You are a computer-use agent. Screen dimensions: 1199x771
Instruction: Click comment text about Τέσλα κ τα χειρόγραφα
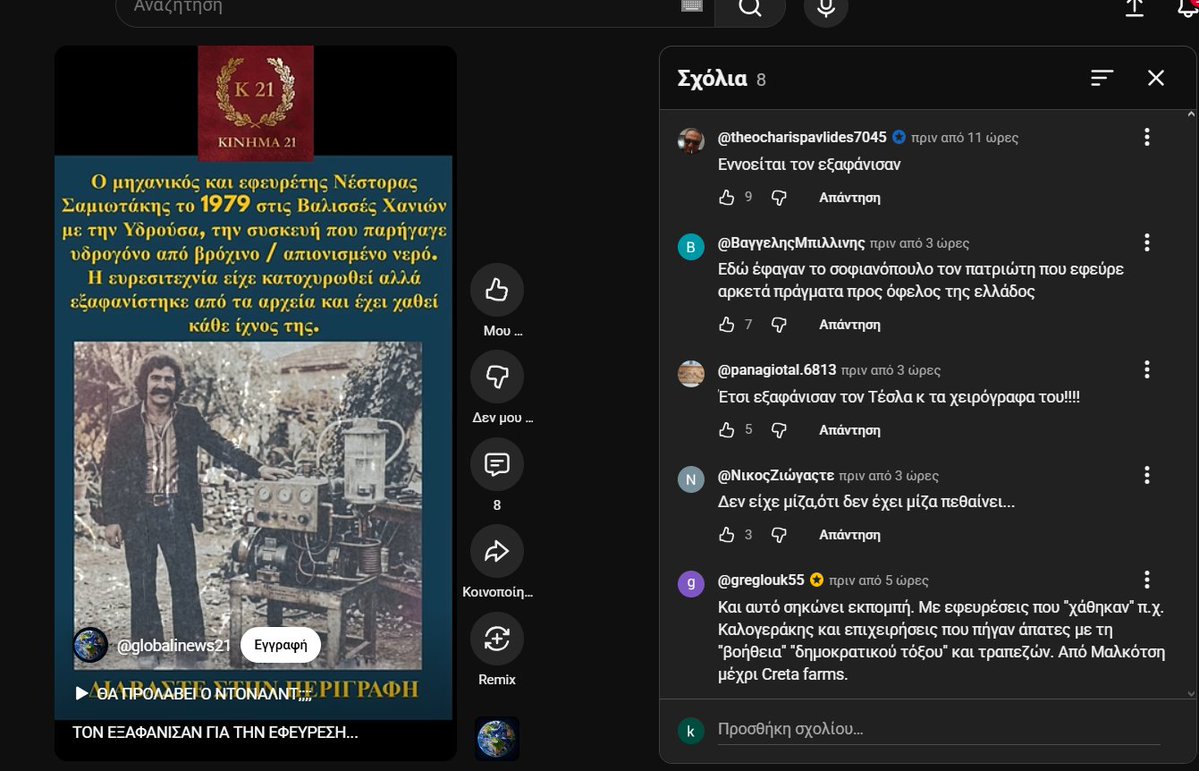click(x=898, y=397)
